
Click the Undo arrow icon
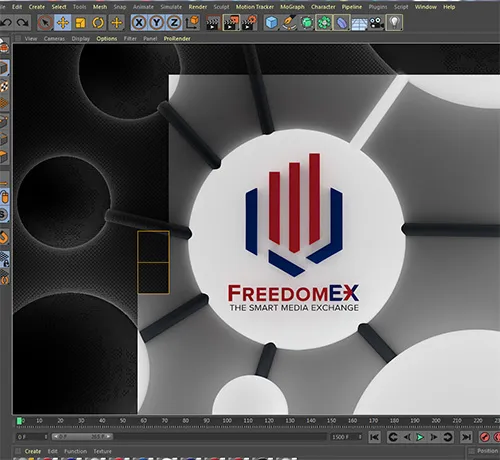[x=6, y=23]
